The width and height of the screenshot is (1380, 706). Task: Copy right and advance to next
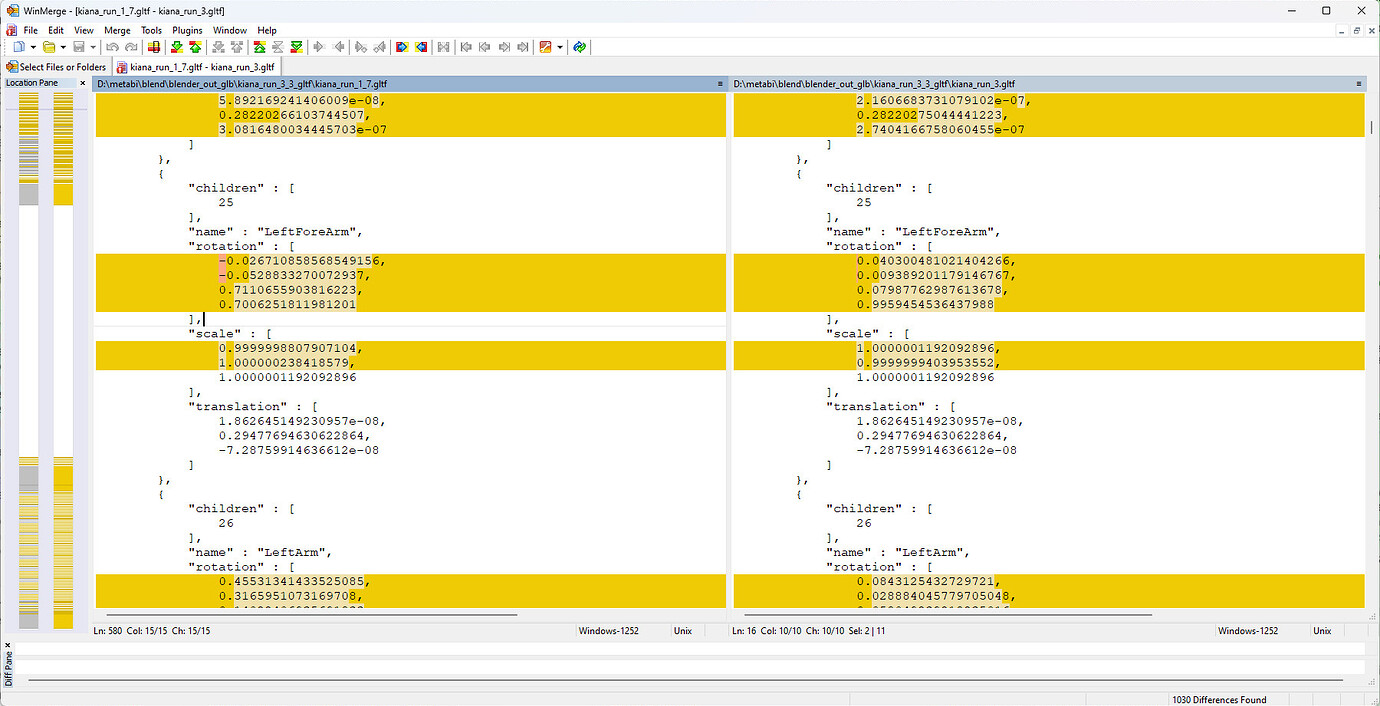pos(361,47)
